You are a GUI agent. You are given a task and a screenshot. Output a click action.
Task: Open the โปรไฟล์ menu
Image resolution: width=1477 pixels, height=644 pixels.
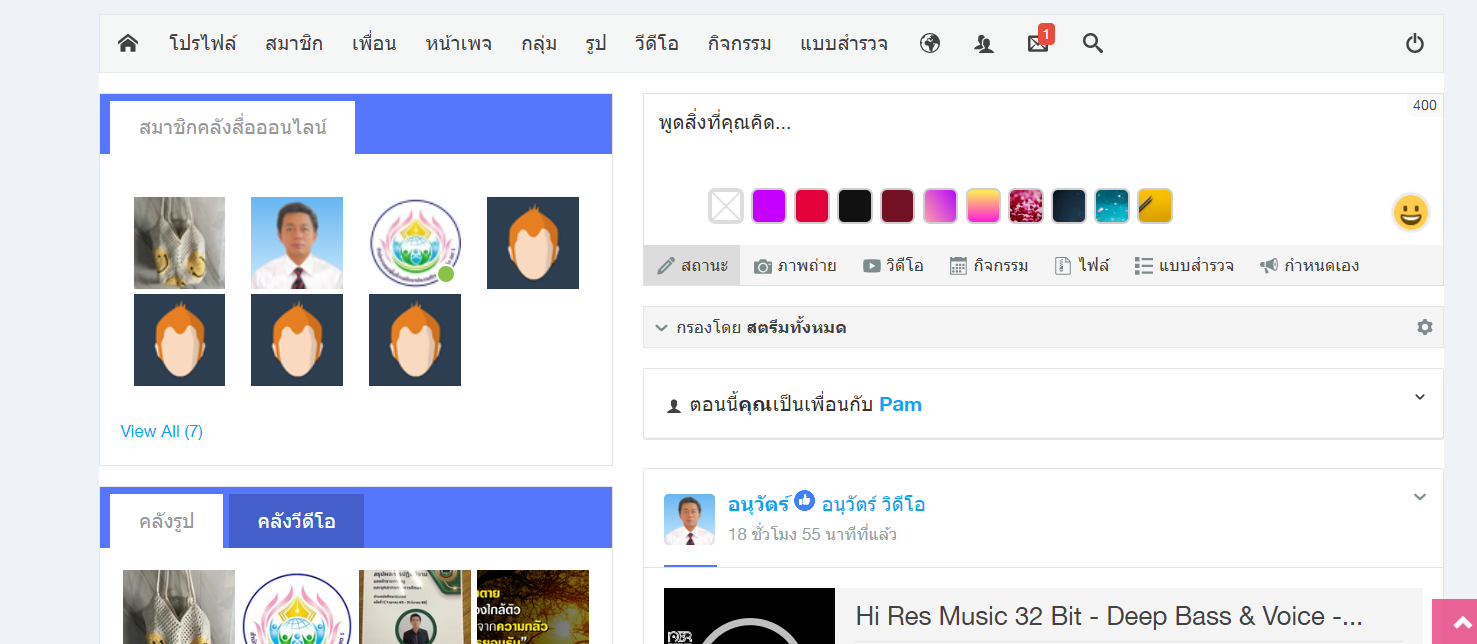[x=203, y=43]
